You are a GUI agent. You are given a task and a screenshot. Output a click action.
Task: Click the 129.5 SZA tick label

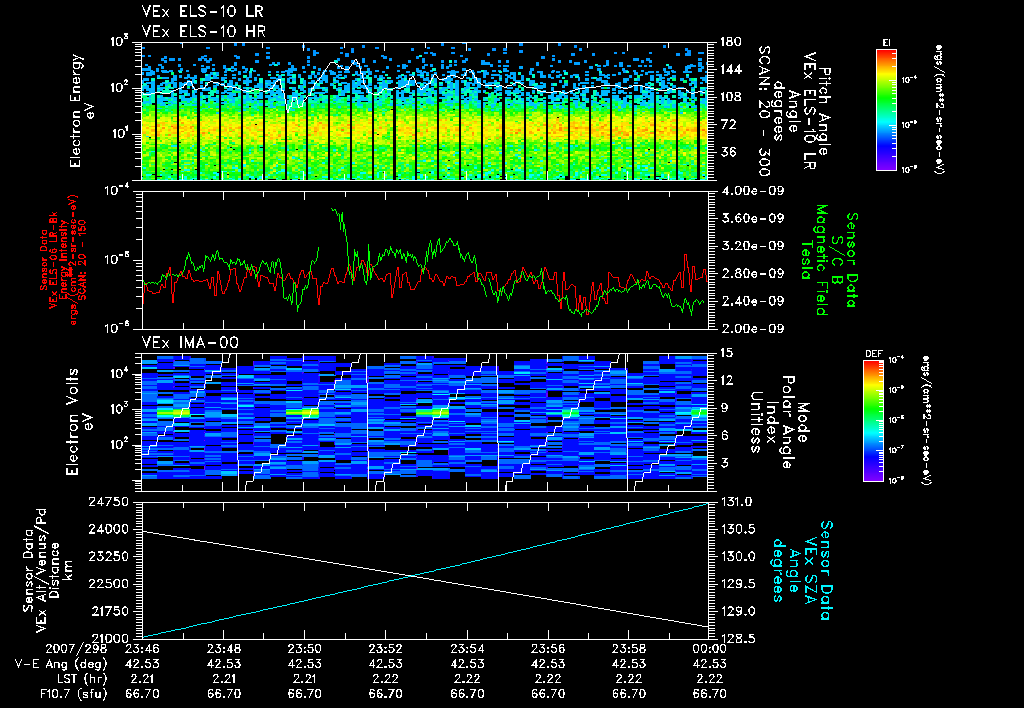pyautogui.click(x=737, y=584)
